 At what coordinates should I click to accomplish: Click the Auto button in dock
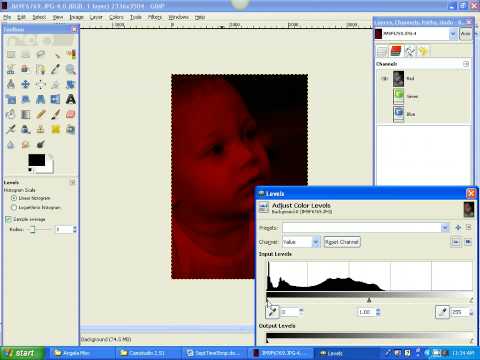[466, 34]
